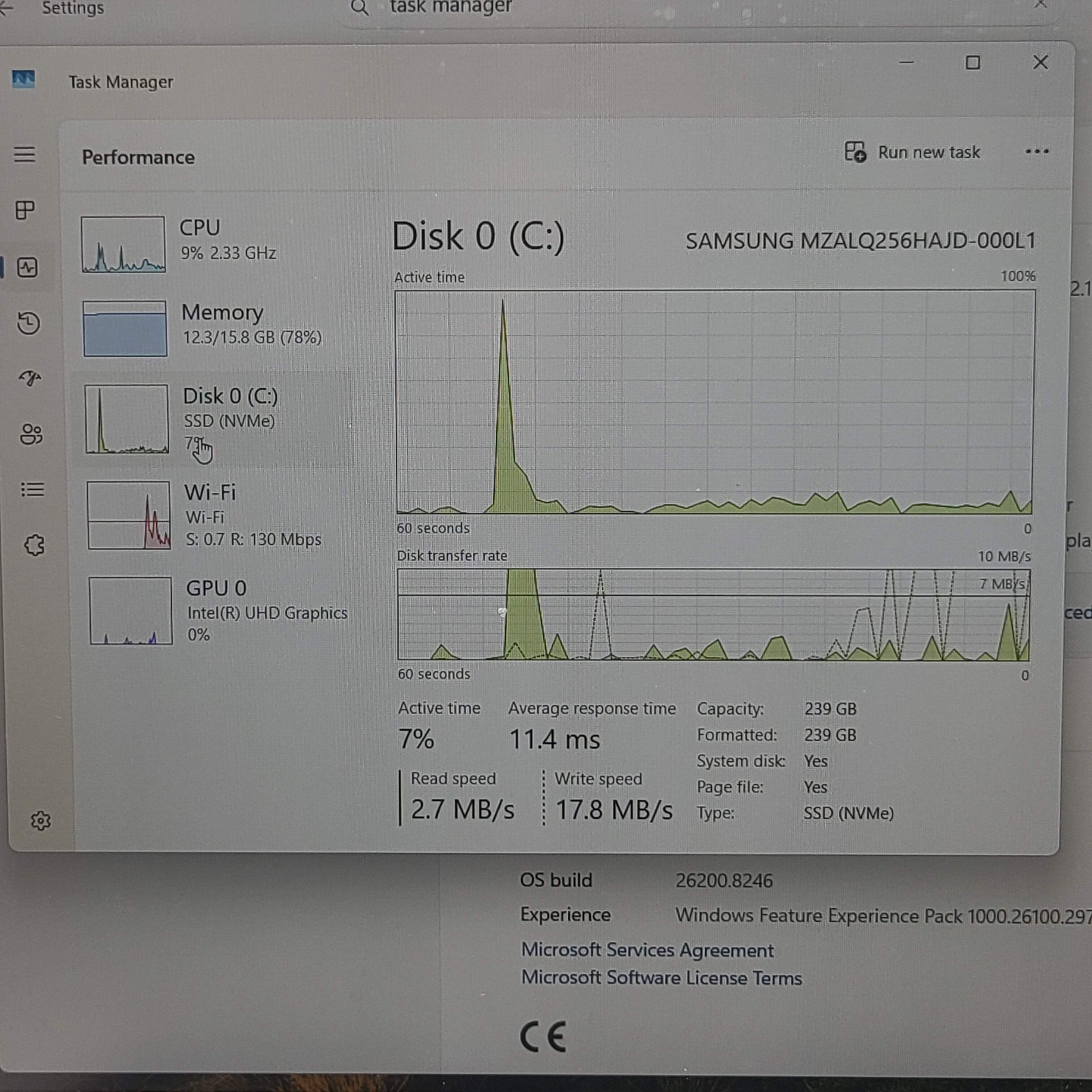This screenshot has height=1092, width=1092.
Task: Click the 'S: 0.7 R: 130 Mbps' Wi-Fi text
Action: tap(253, 539)
